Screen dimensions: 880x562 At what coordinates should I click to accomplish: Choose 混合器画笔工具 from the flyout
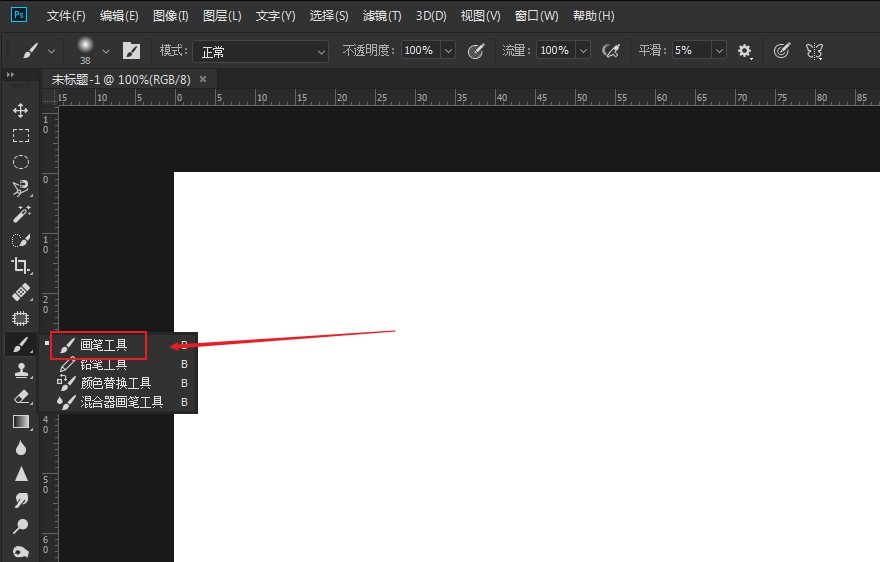click(118, 402)
